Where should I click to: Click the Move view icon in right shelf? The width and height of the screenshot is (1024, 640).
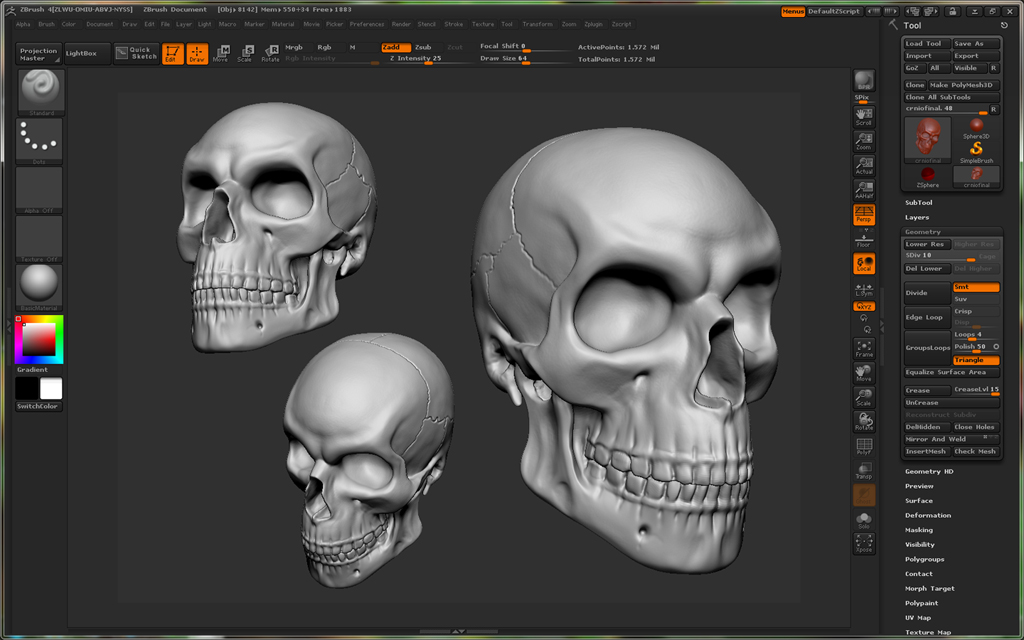(864, 373)
